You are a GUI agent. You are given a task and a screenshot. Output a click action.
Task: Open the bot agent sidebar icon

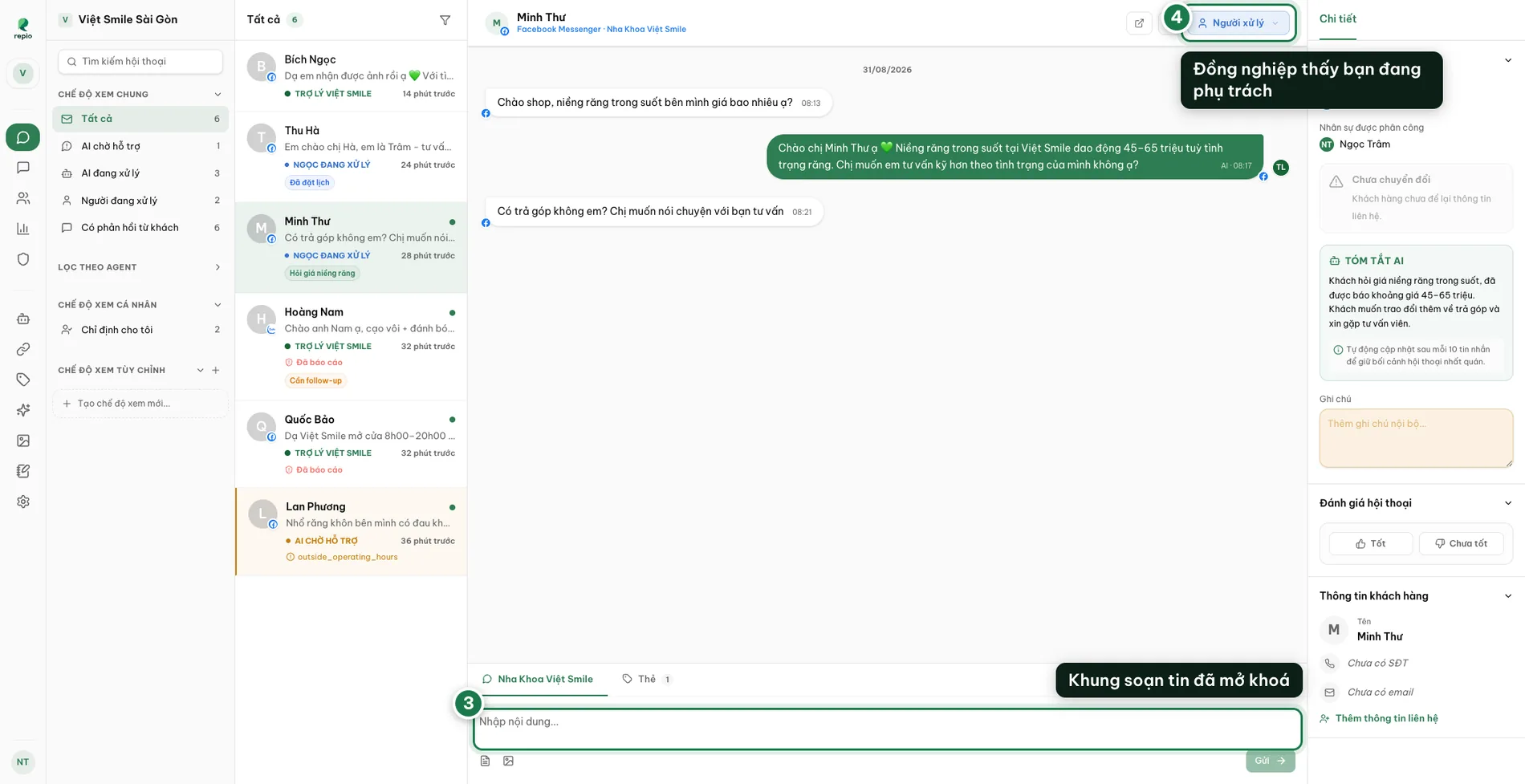coord(23,319)
